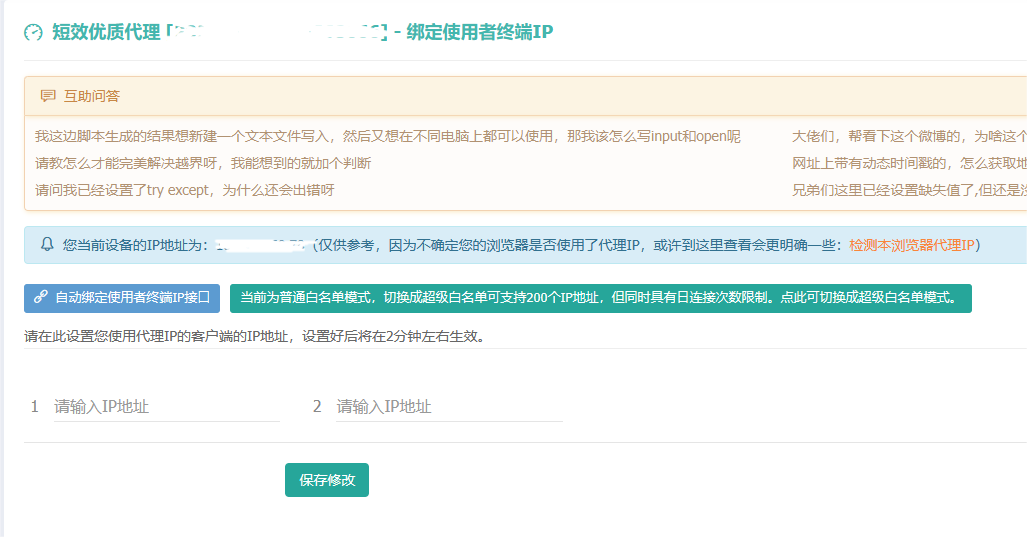Click 自动绑定使用者终端IP接口 button

(x=122, y=298)
